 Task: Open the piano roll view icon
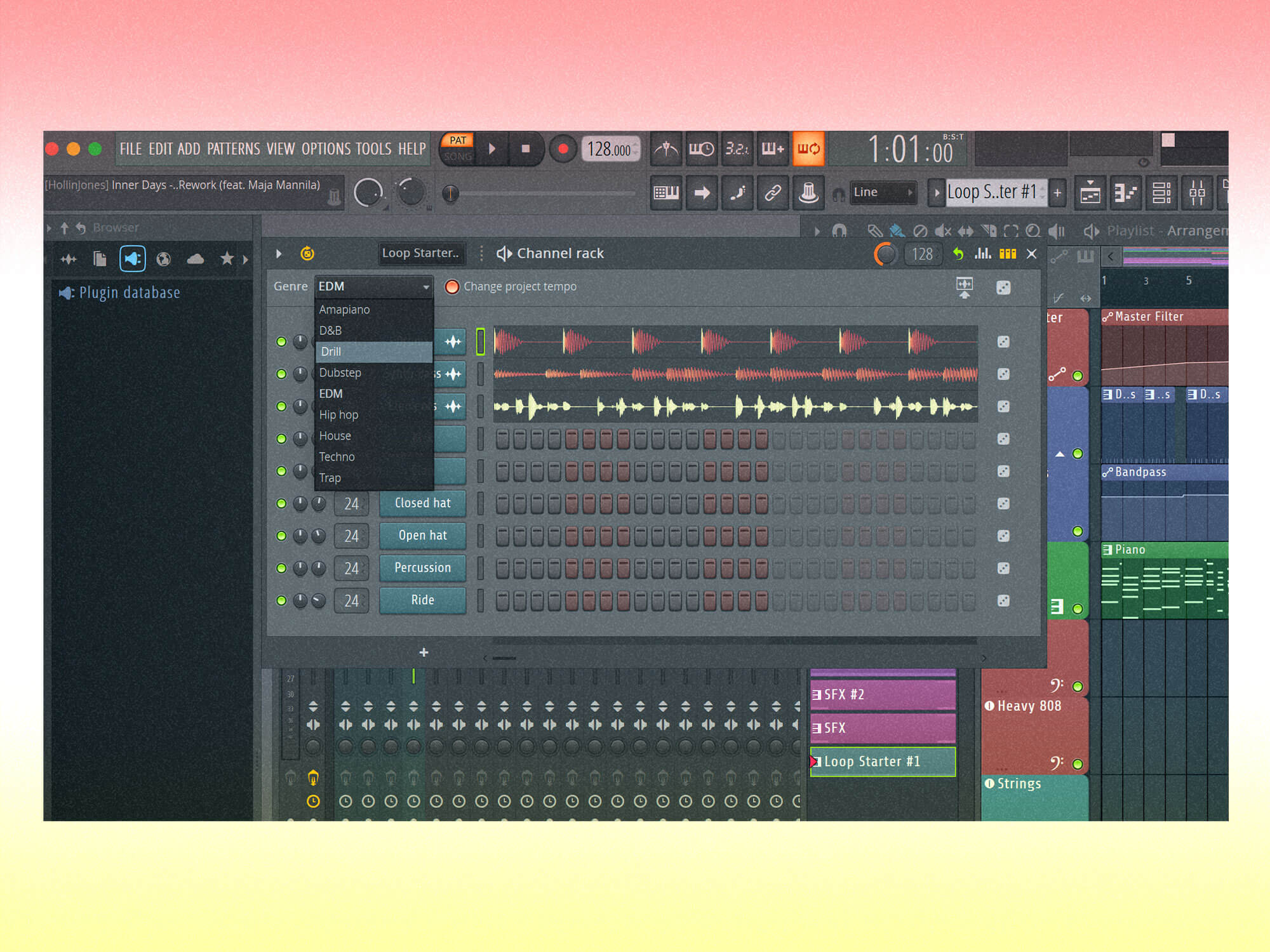pos(1125,192)
